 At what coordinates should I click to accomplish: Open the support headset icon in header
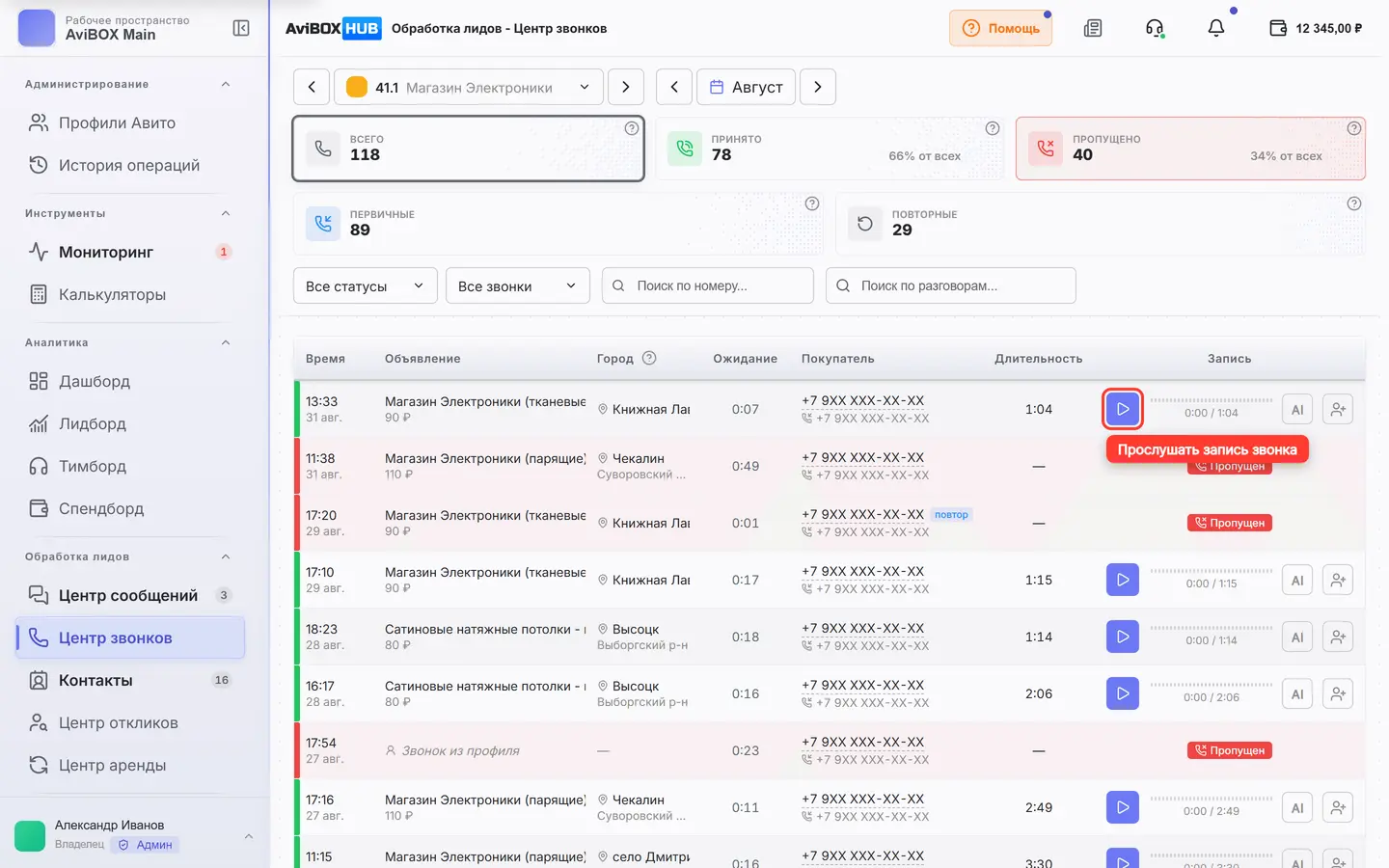(x=1155, y=28)
